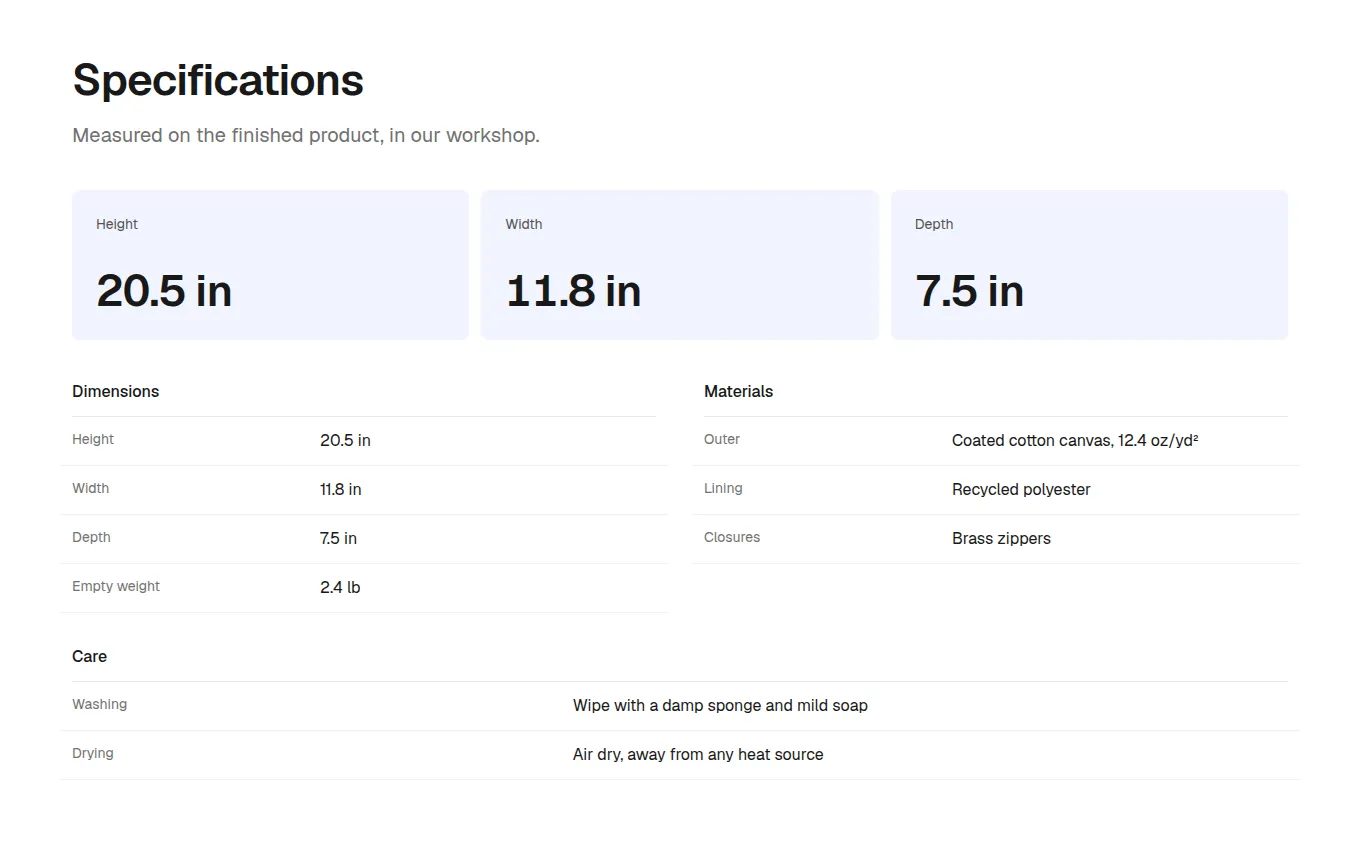The height and width of the screenshot is (850, 1360).
Task: Click the "Height" label inside the highlighted card
Action: click(x=117, y=224)
